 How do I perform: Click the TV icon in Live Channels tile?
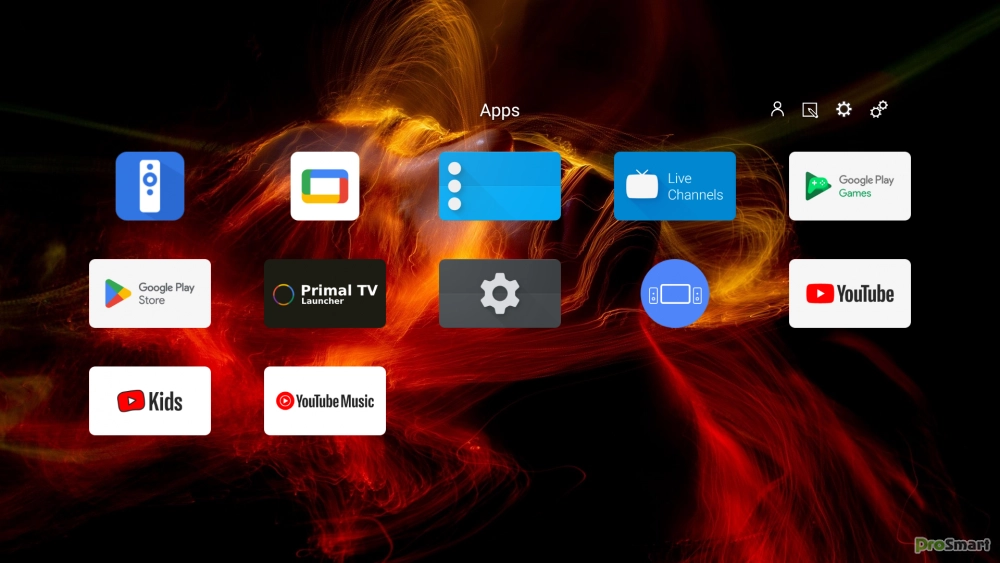[x=642, y=185]
